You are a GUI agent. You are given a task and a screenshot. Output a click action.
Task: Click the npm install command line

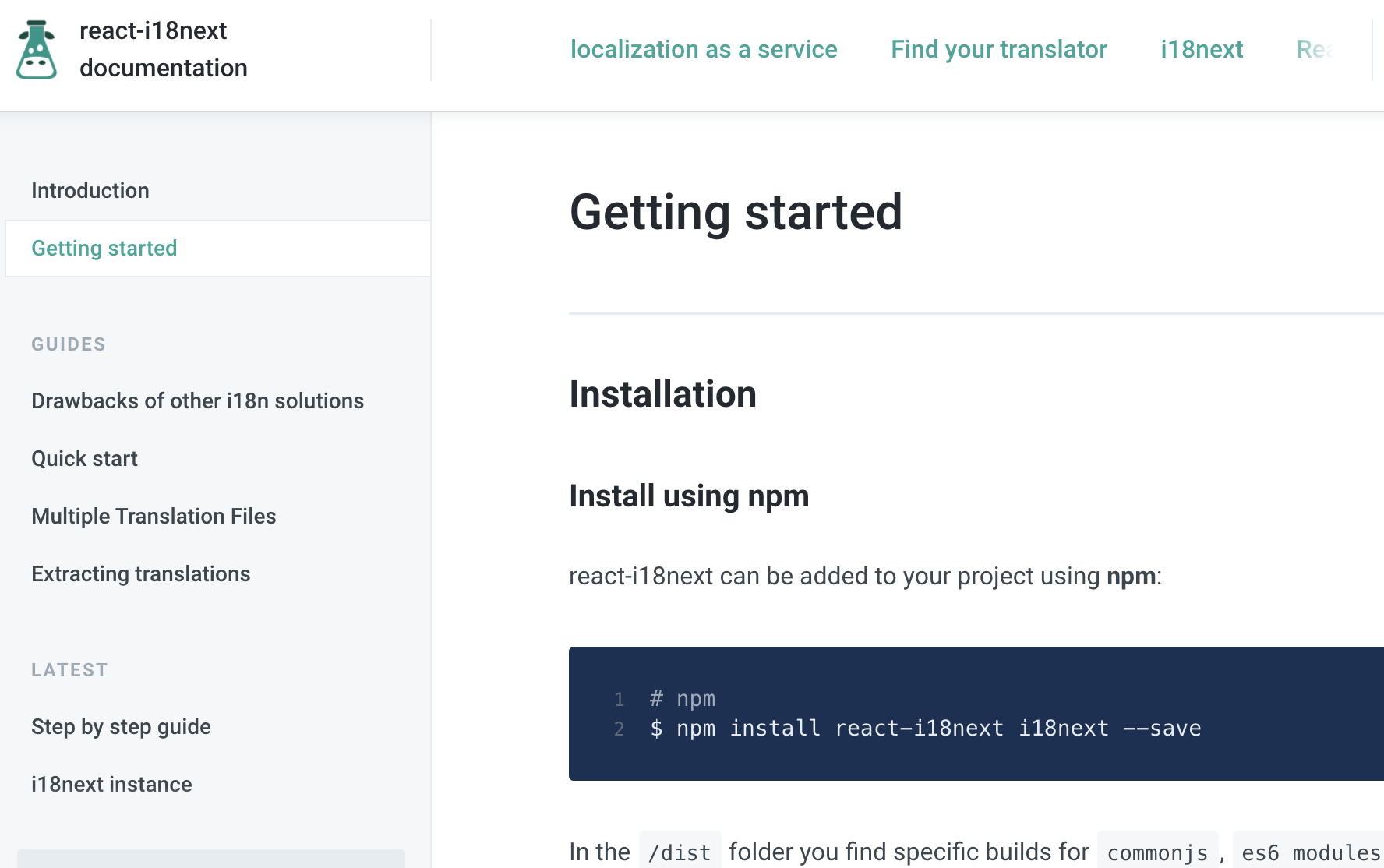[925, 729]
